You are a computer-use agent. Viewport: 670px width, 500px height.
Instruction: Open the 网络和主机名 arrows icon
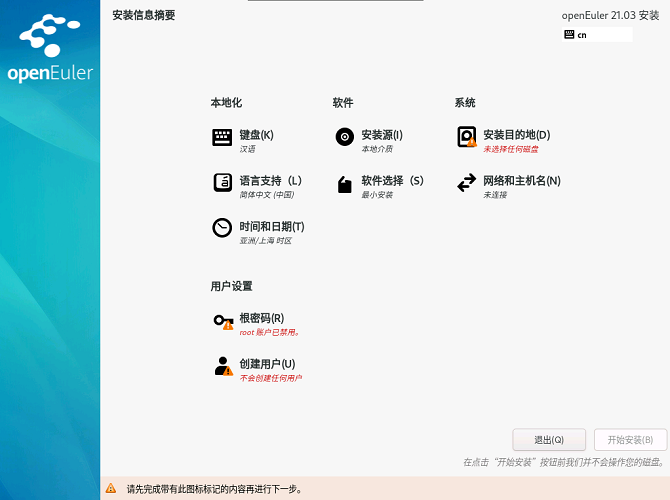pyautogui.click(x=466, y=183)
